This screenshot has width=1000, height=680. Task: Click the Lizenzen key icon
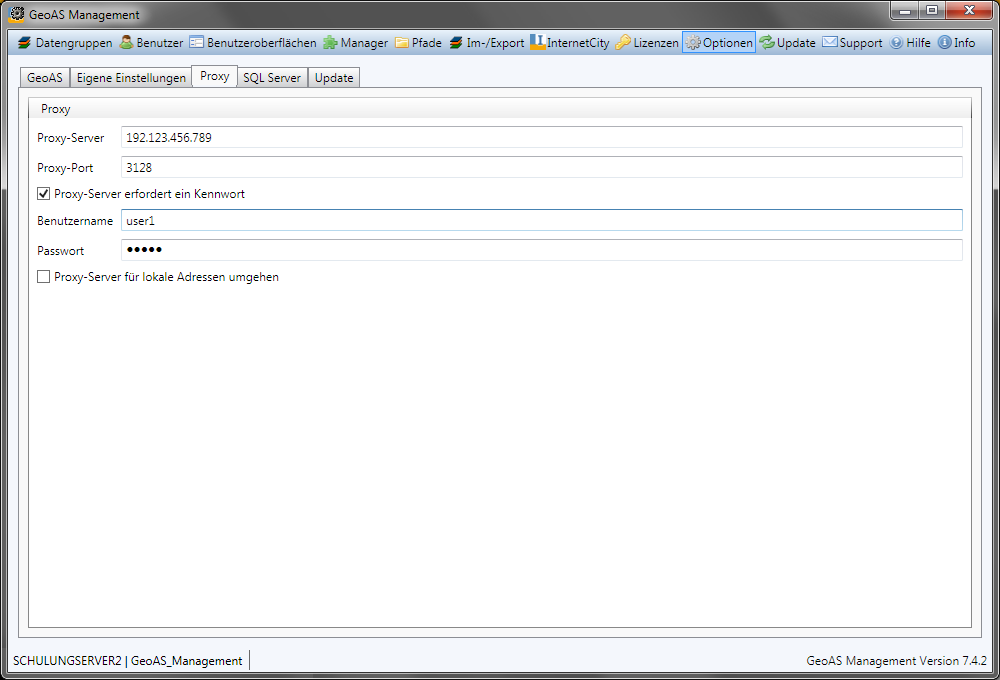pos(623,43)
